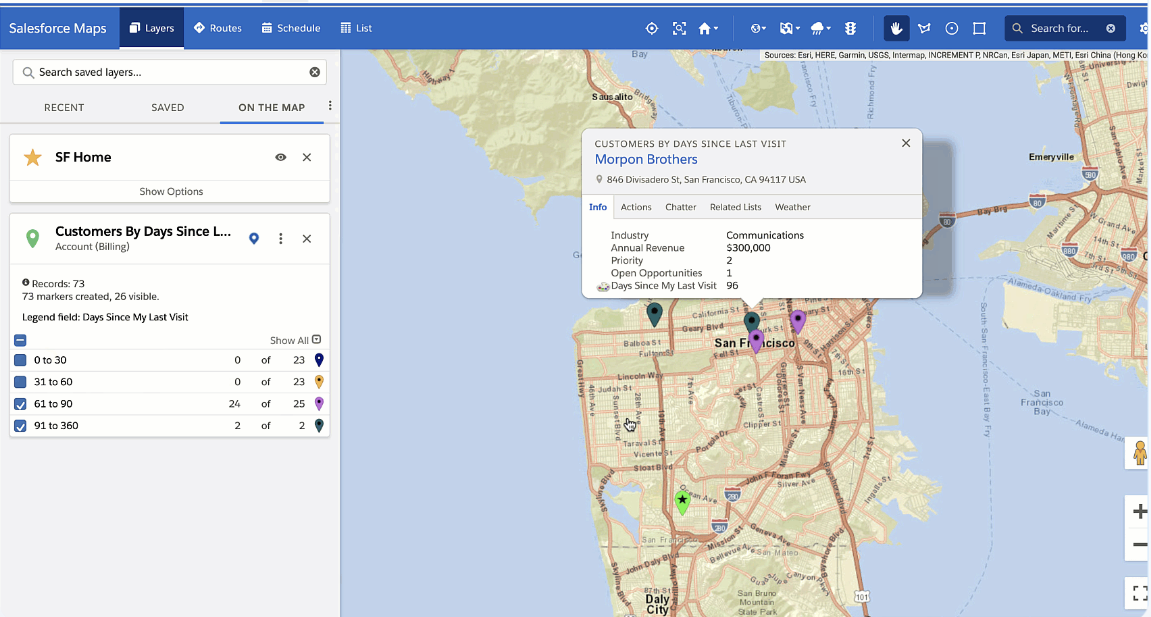The image size is (1151, 617).
Task: Click Show Options under SF Home
Action: (171, 191)
